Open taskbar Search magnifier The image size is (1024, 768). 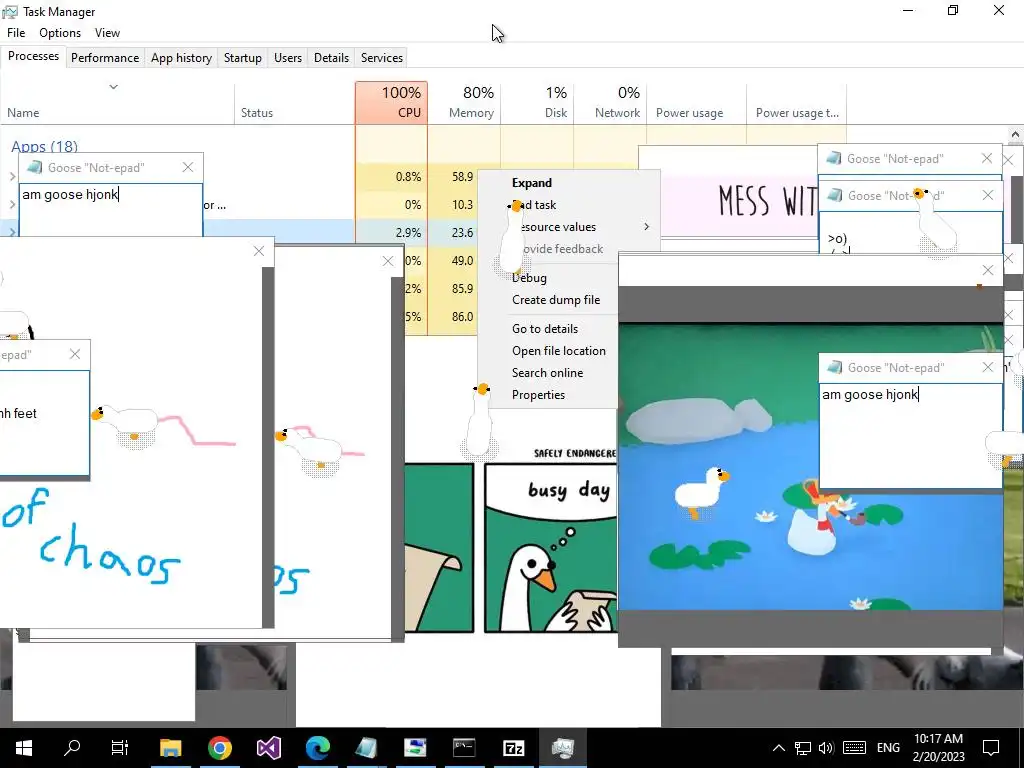click(72, 748)
